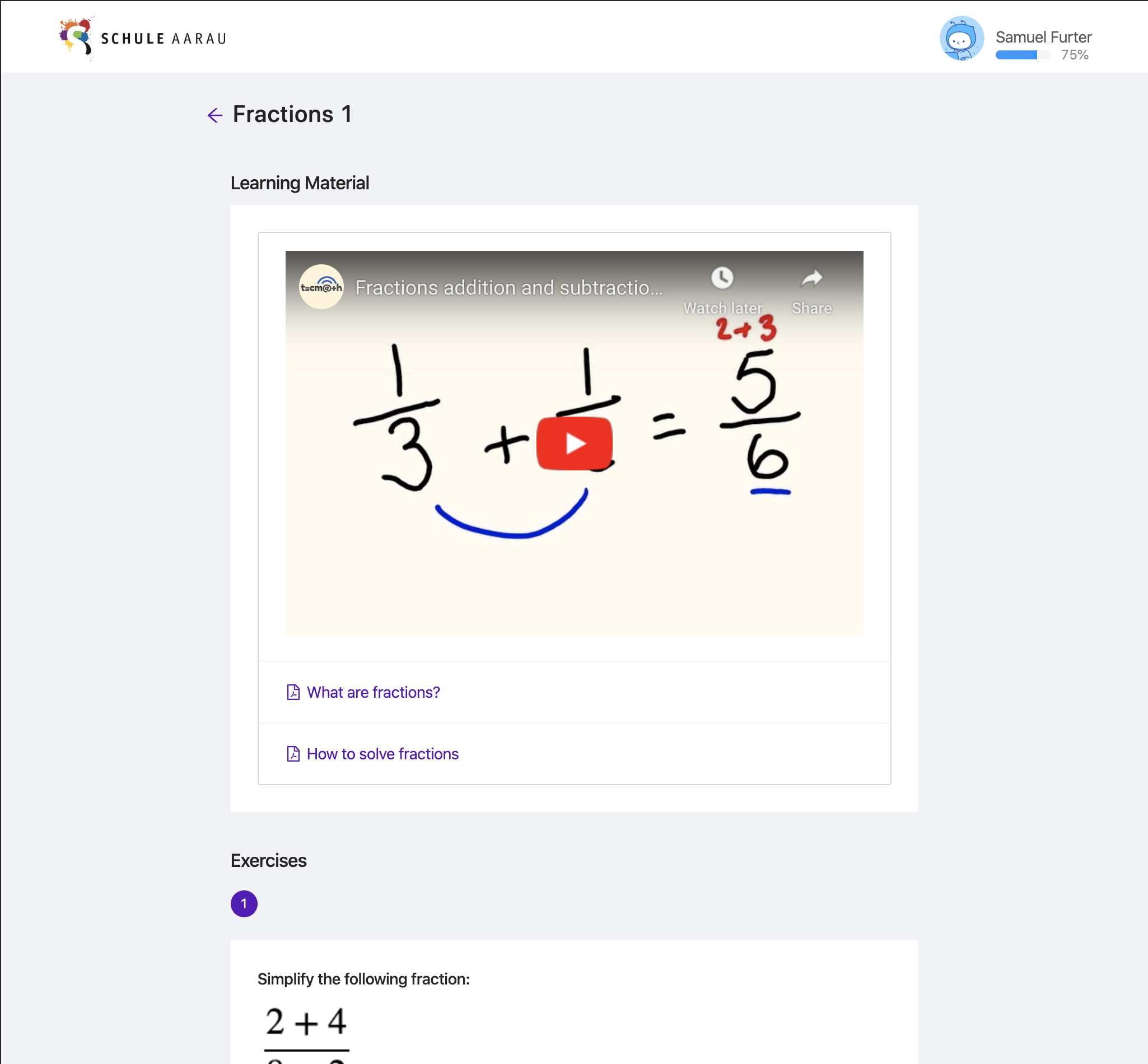This screenshot has width=1148, height=1064.
Task: Go back using the arrow beside Fractions 1
Action: (x=214, y=115)
